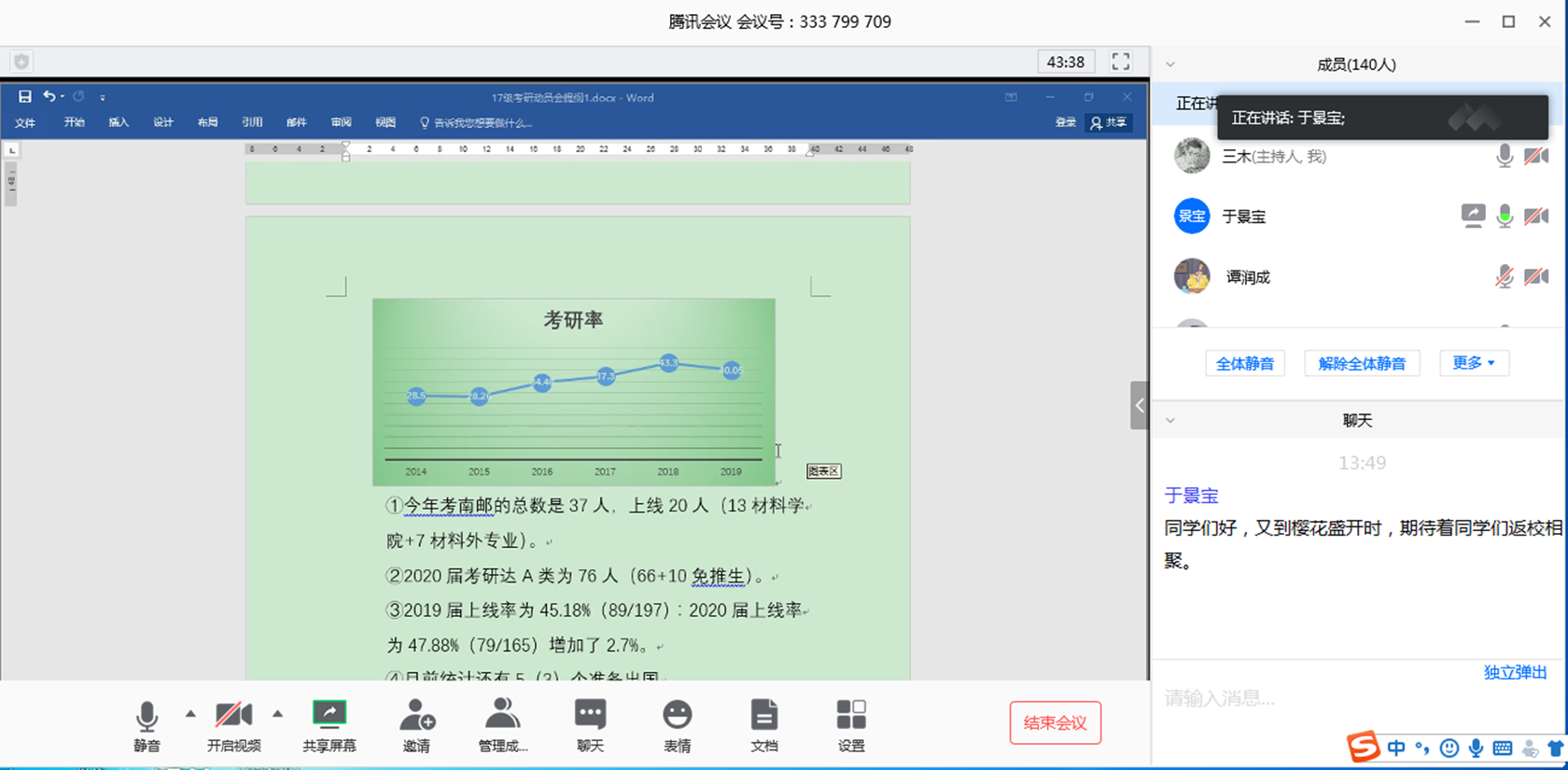Click the 独立弹出 pop-out chat link

pyautogui.click(x=1515, y=672)
